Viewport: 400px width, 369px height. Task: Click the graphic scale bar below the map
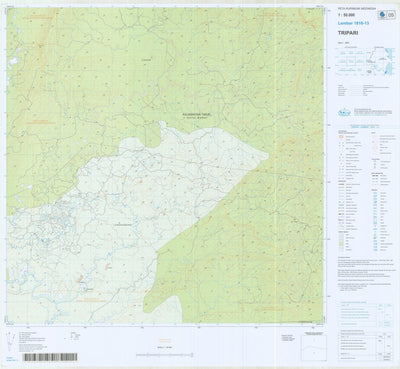[165, 355]
